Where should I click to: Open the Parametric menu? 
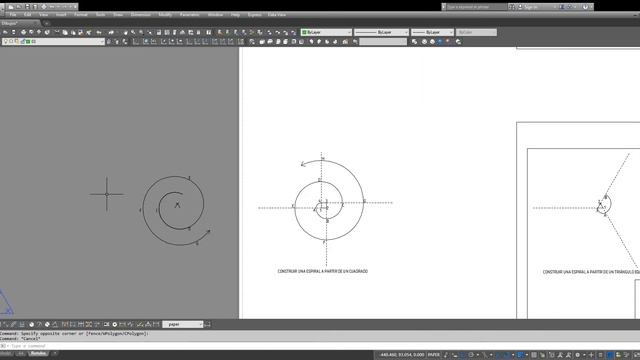pos(189,15)
